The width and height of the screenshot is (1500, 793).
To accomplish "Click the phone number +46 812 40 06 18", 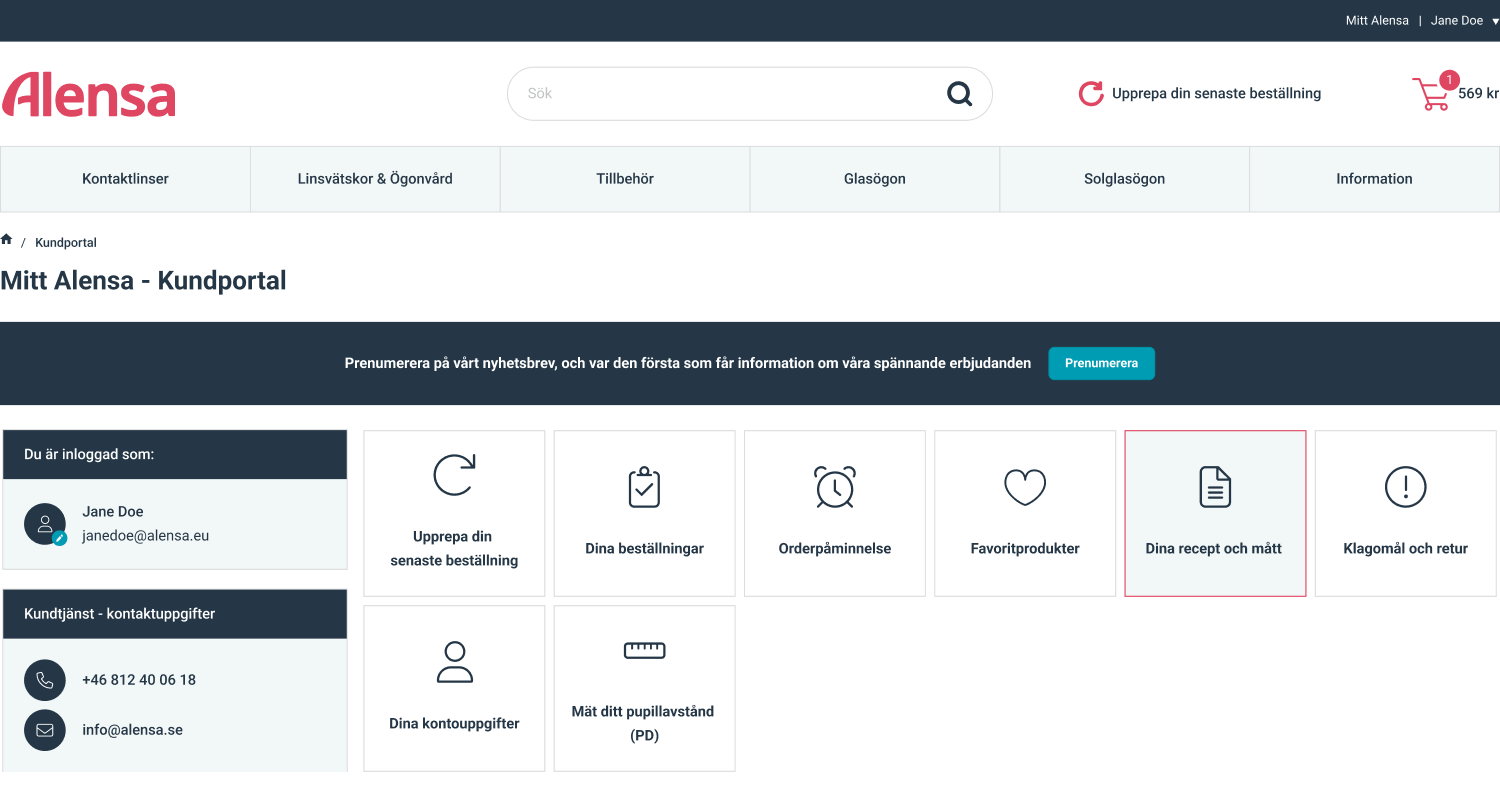I will [x=139, y=680].
